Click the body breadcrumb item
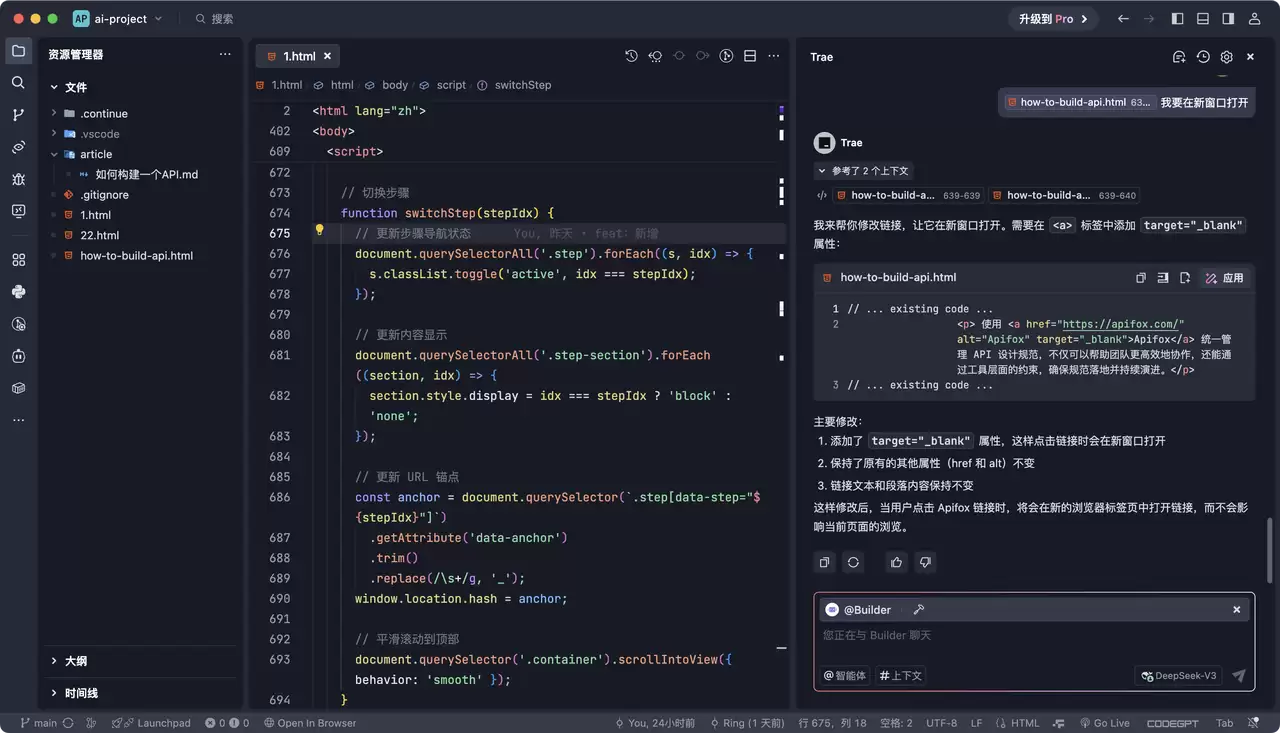1280x733 pixels. point(395,85)
